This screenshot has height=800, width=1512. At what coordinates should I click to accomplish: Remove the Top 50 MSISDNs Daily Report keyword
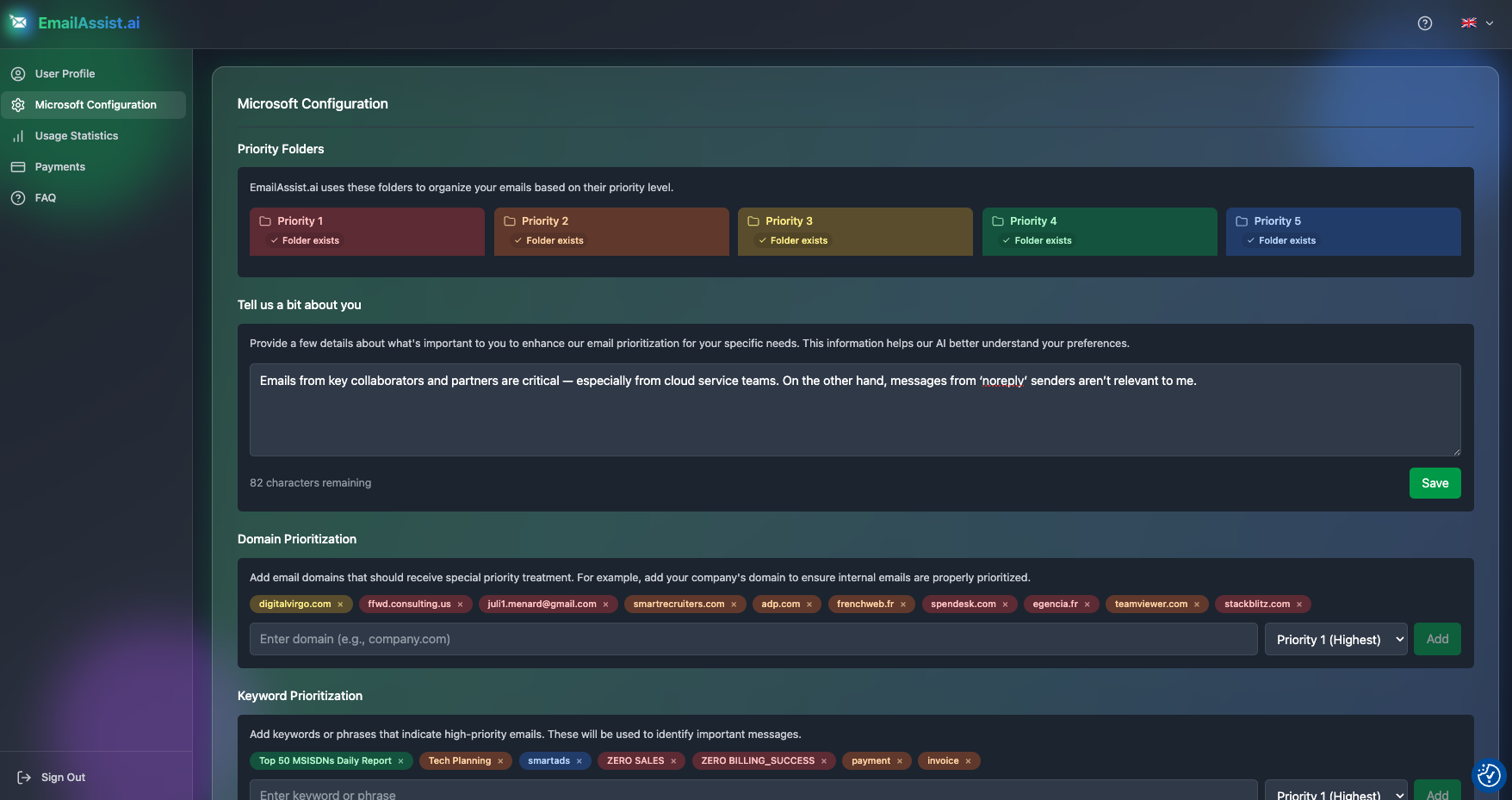pyautogui.click(x=400, y=761)
